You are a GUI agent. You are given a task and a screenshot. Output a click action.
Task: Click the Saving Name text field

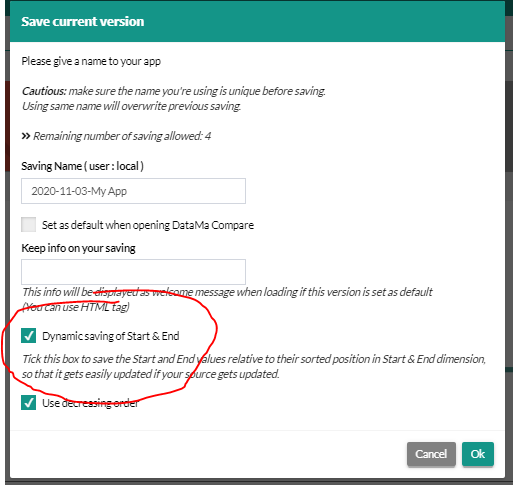click(x=133, y=191)
